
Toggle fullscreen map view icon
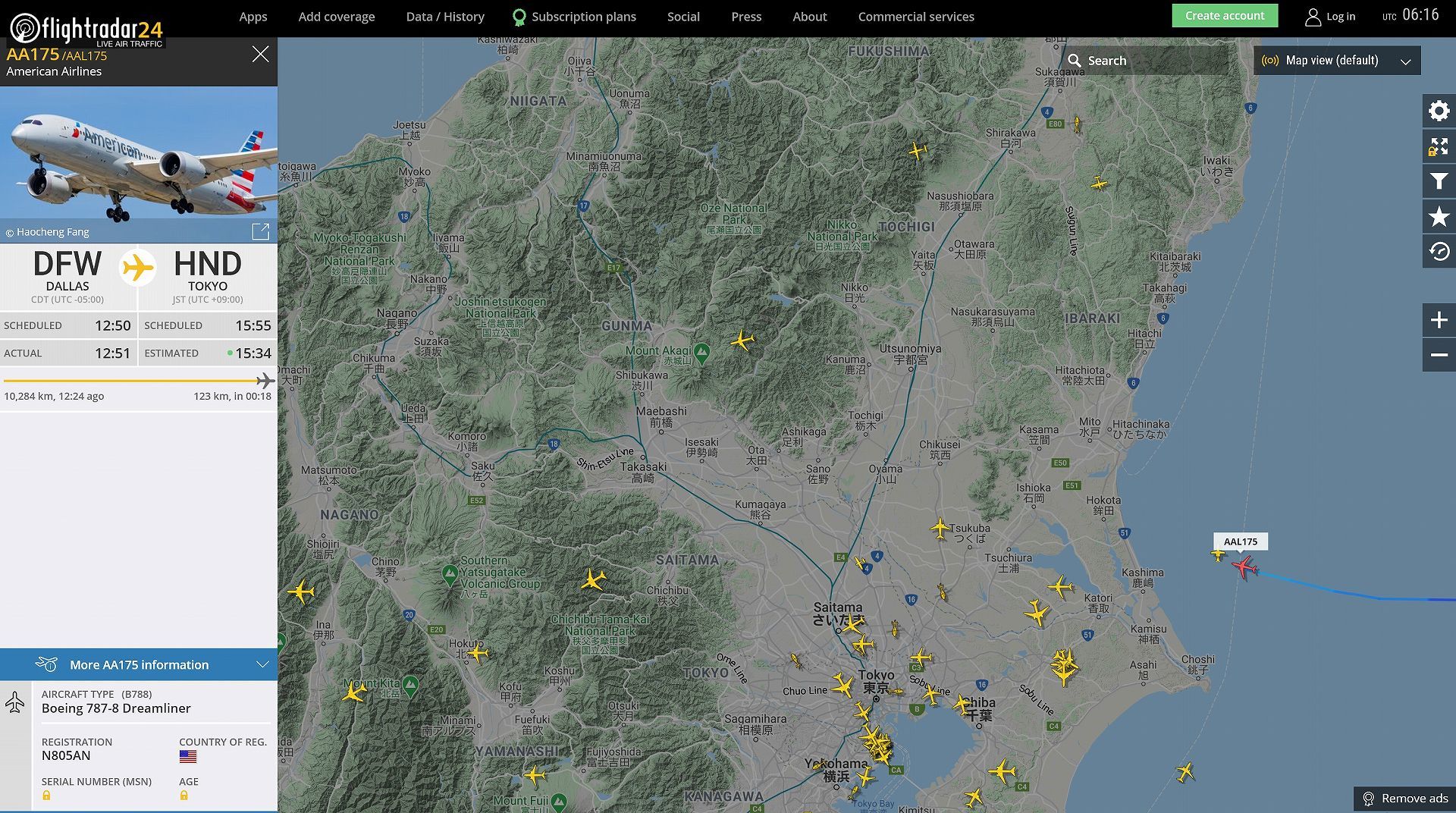(1439, 146)
